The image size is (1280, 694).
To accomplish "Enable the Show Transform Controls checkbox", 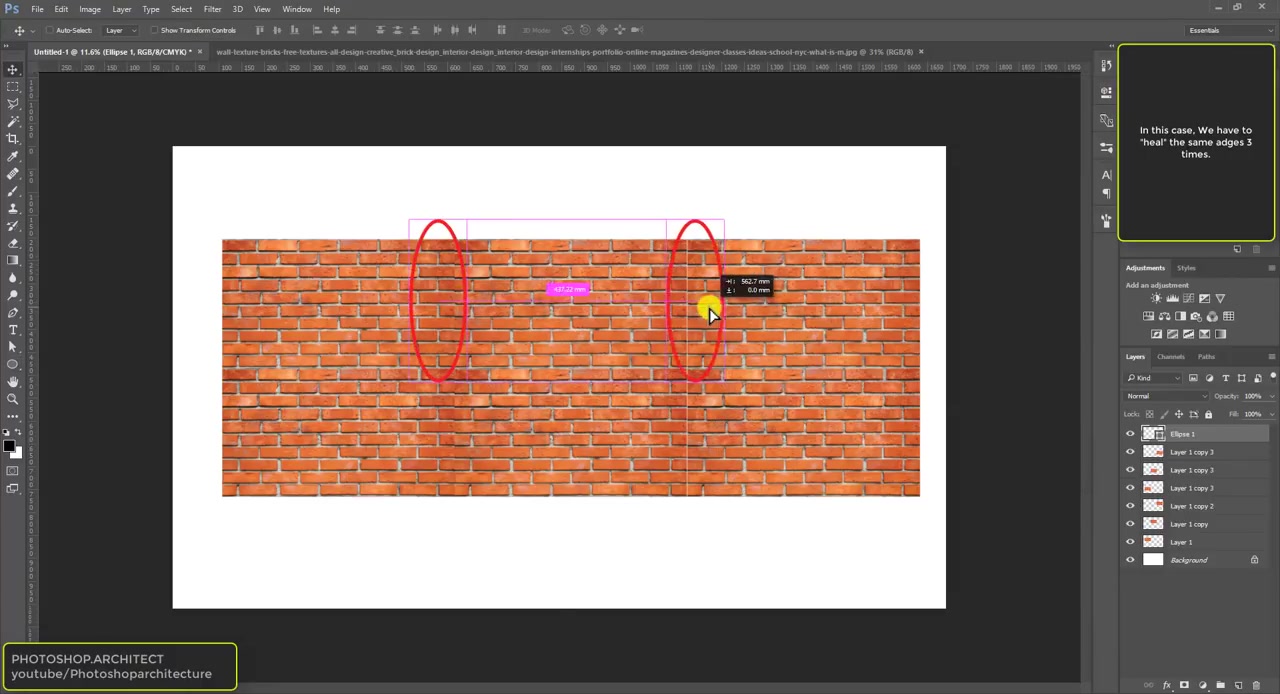I will (x=157, y=30).
